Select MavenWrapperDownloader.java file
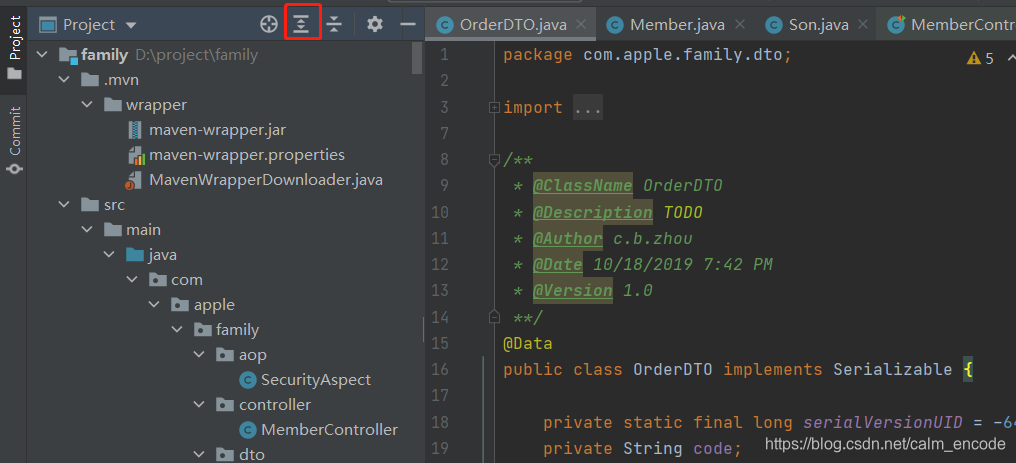Screen dimensions: 1016x463 pos(266,179)
